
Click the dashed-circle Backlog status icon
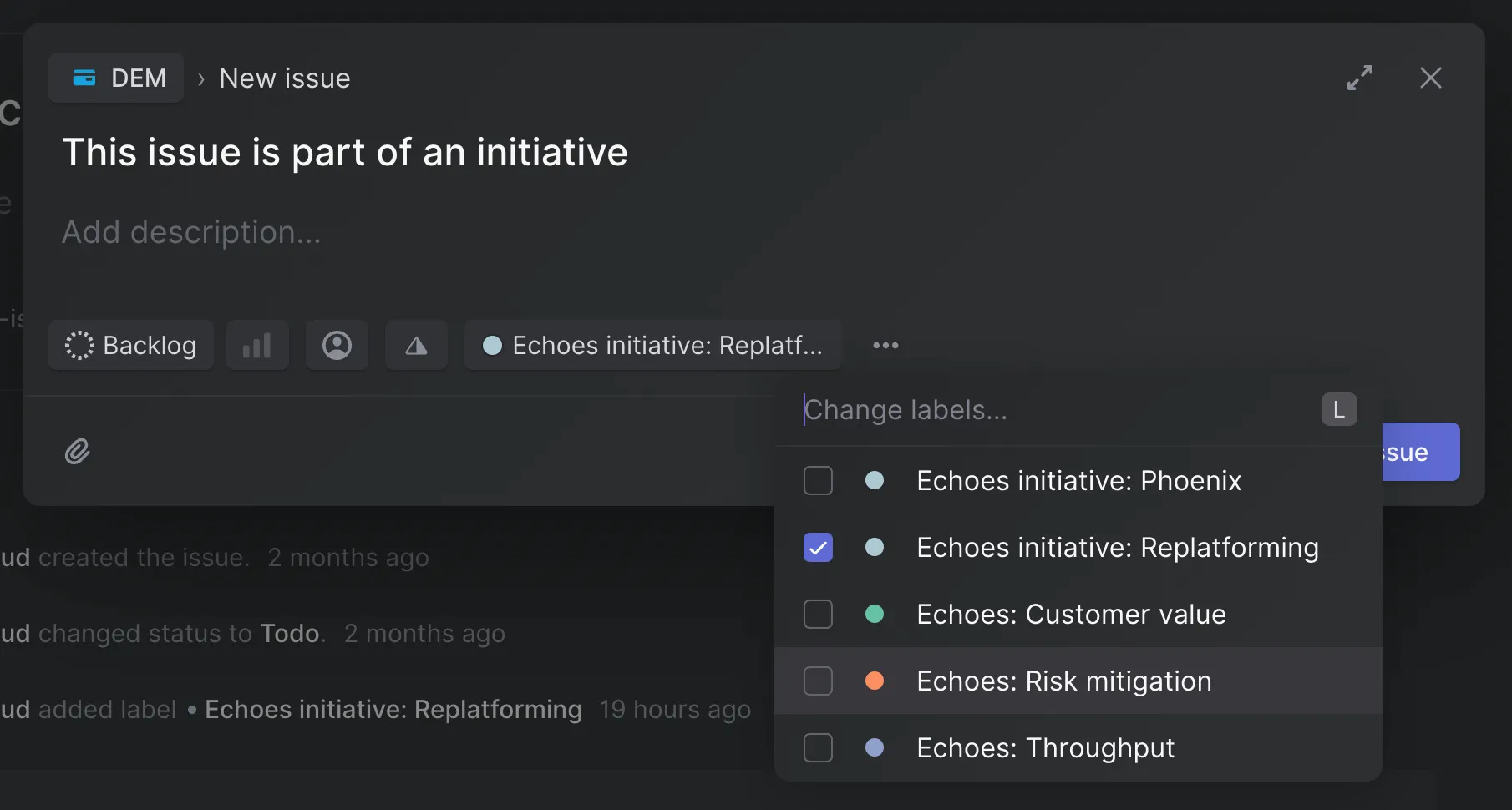click(x=79, y=345)
